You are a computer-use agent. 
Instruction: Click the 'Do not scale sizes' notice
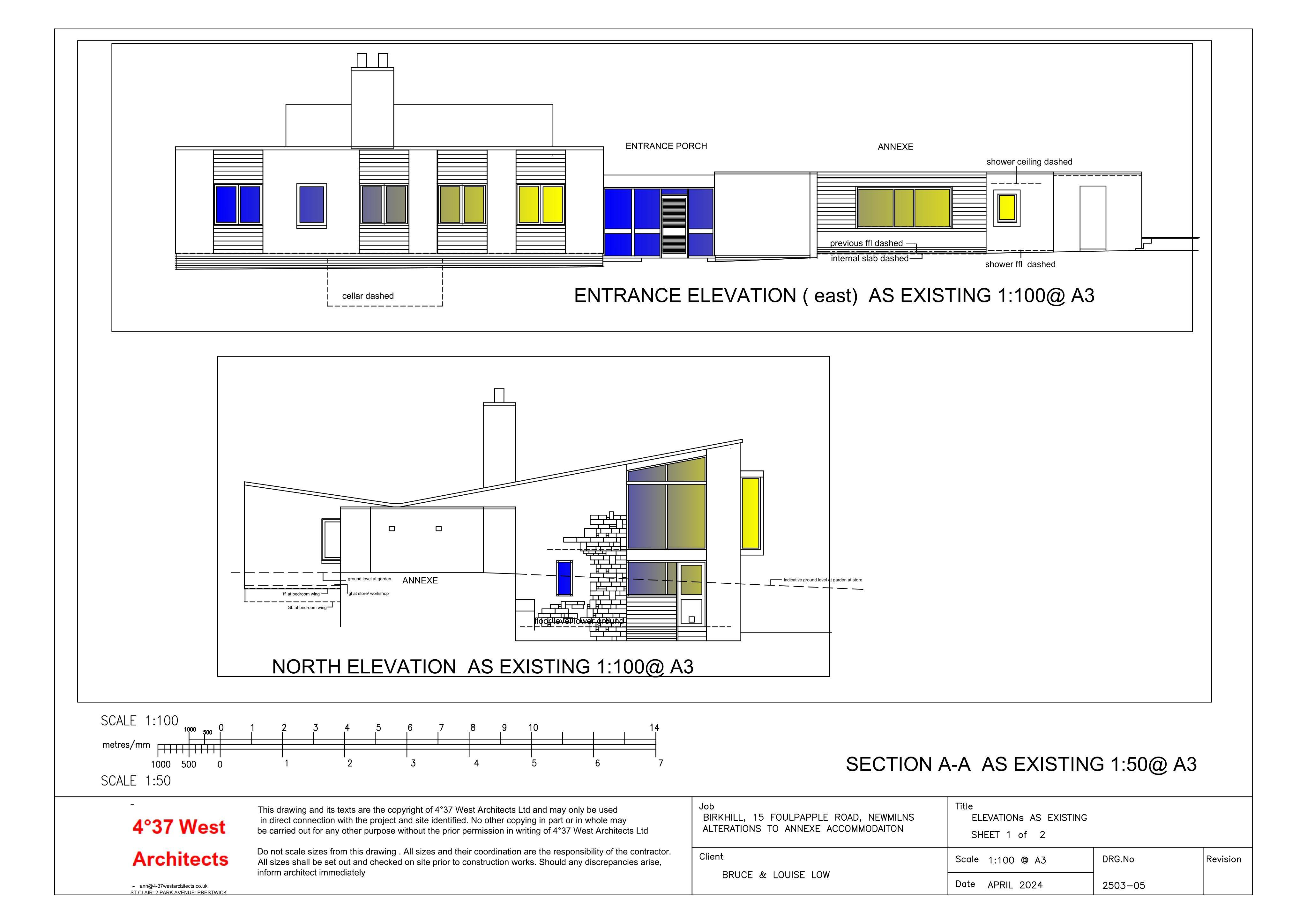point(464,862)
